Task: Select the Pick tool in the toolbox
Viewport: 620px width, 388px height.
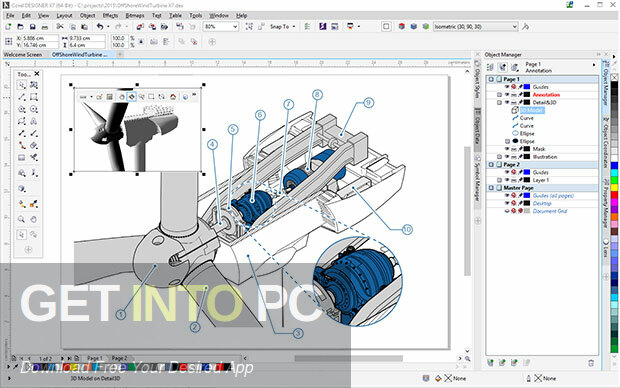Action: [22, 85]
